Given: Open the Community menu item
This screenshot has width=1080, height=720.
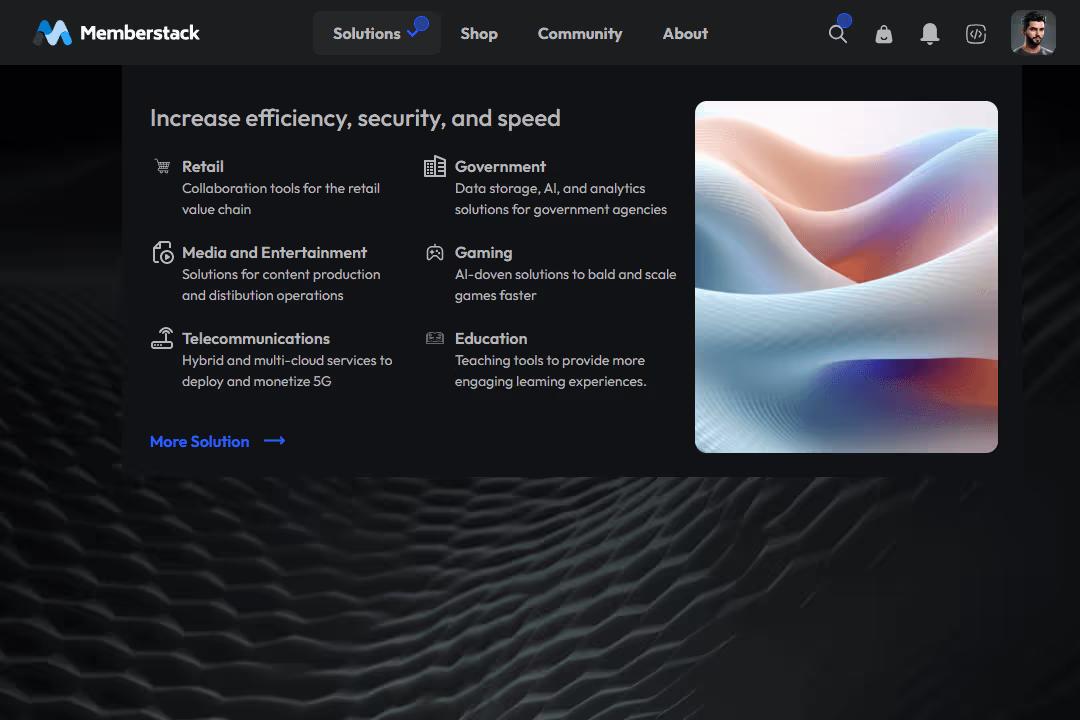Looking at the screenshot, I should (580, 34).
